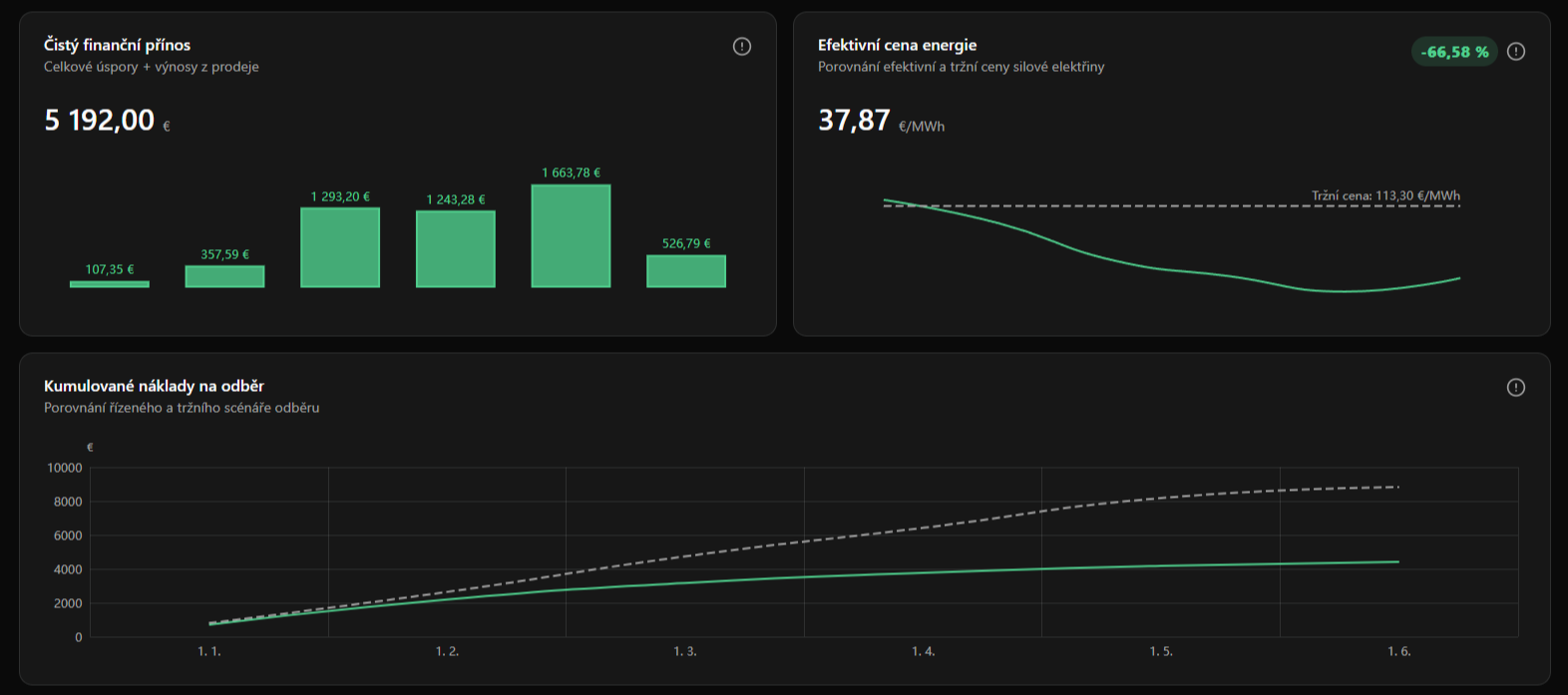This screenshot has width=1568, height=695.
Task: Click info icon on Efektivní cena energie card
Action: [1516, 52]
